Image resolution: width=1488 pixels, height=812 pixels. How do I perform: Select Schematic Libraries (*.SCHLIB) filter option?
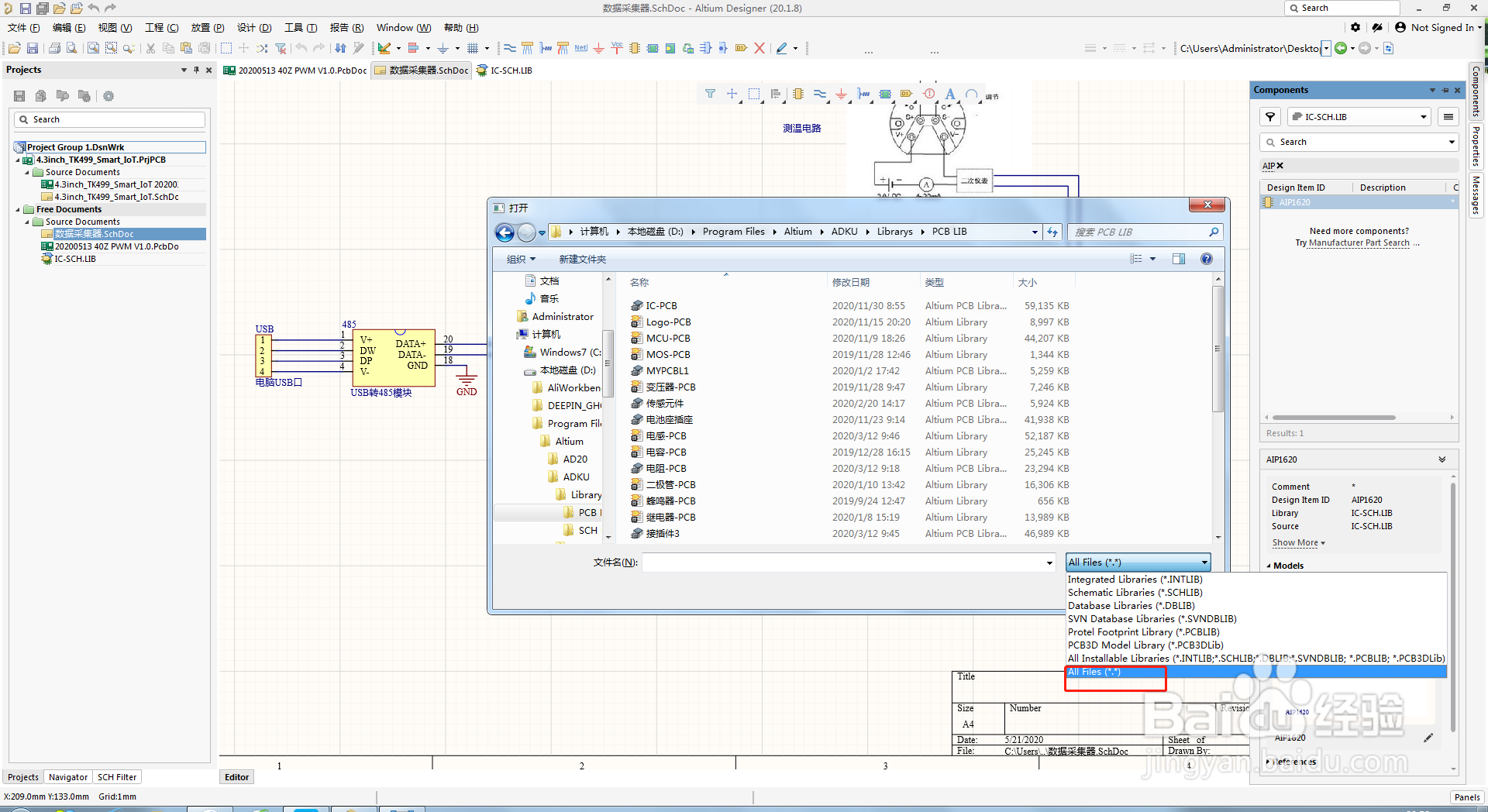[1135, 593]
